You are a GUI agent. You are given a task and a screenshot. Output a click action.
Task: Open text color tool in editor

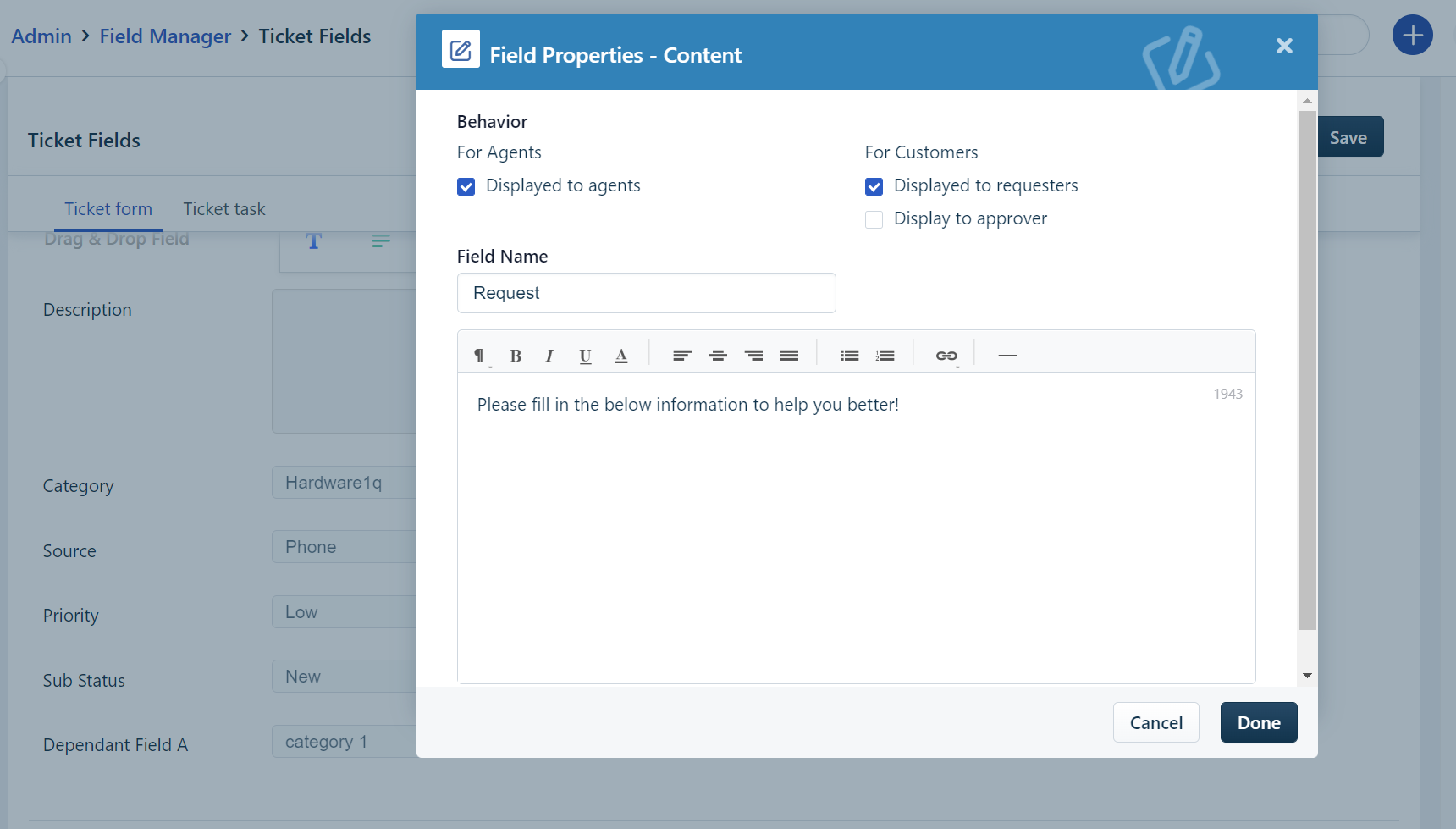click(621, 356)
